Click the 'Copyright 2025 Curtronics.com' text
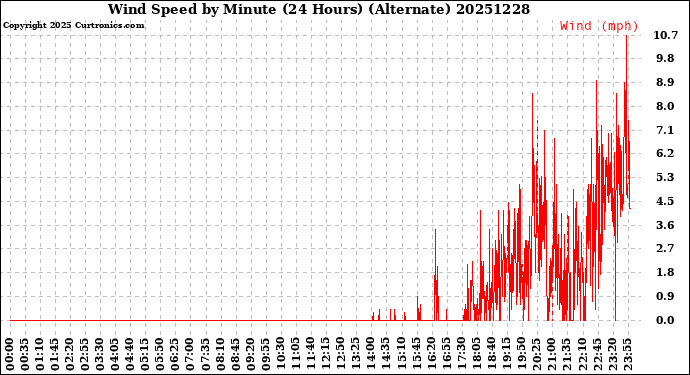This screenshot has height=375, width=690. coord(73,26)
